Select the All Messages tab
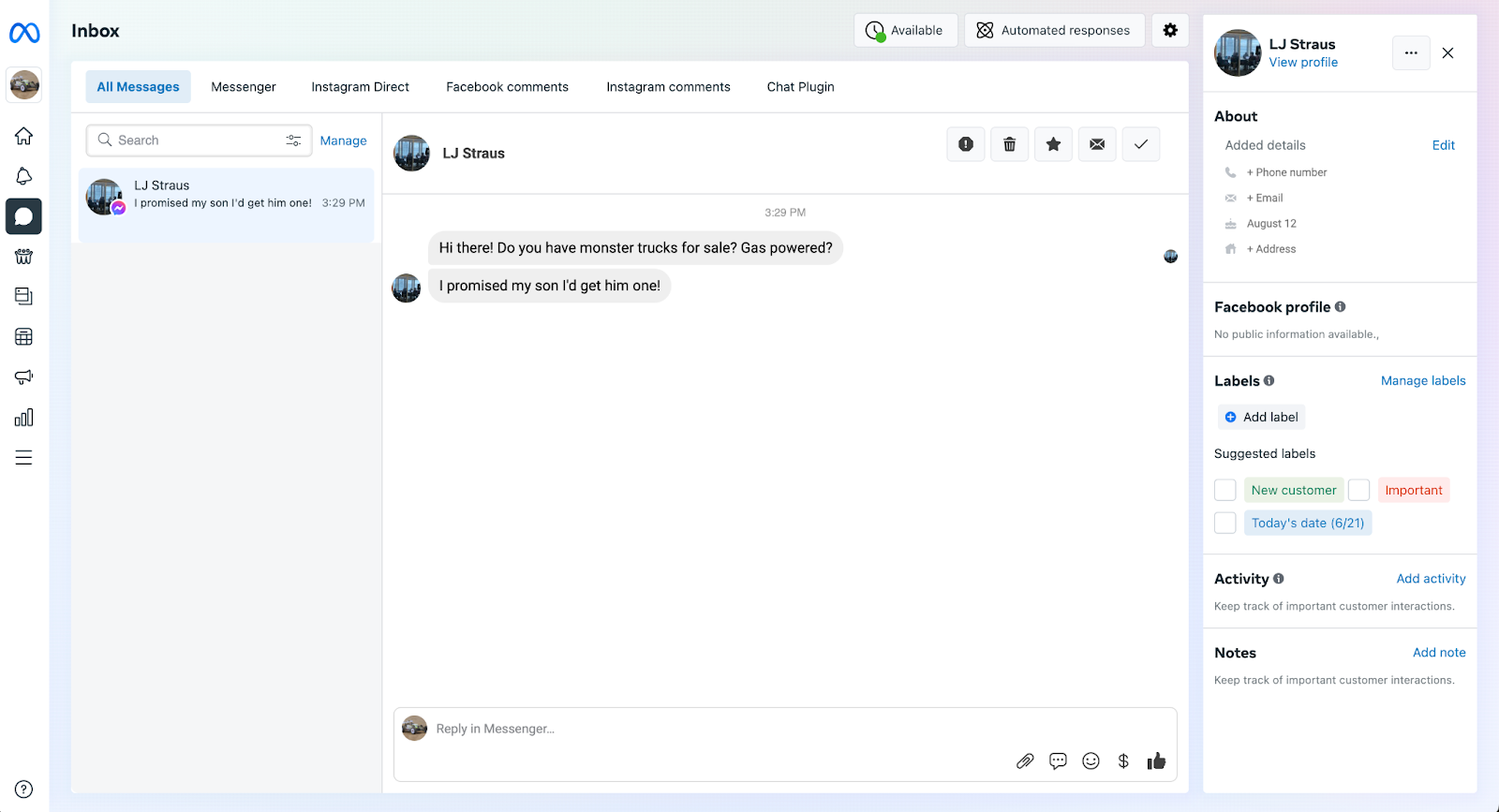Screen dimensions: 1499x812 pyautogui.click(x=139, y=87)
